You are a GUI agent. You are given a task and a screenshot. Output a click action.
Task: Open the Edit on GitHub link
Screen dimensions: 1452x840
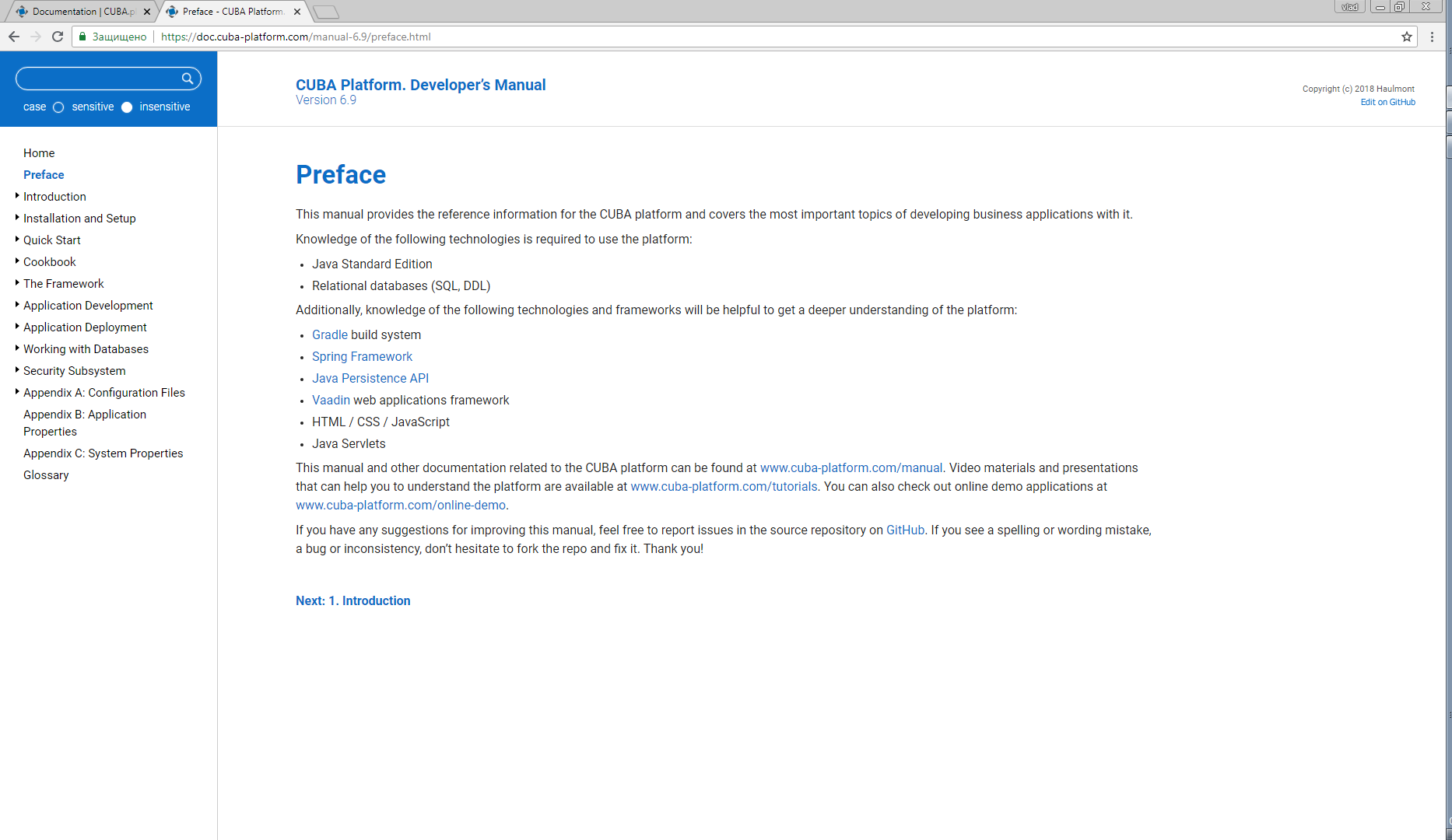point(1388,102)
